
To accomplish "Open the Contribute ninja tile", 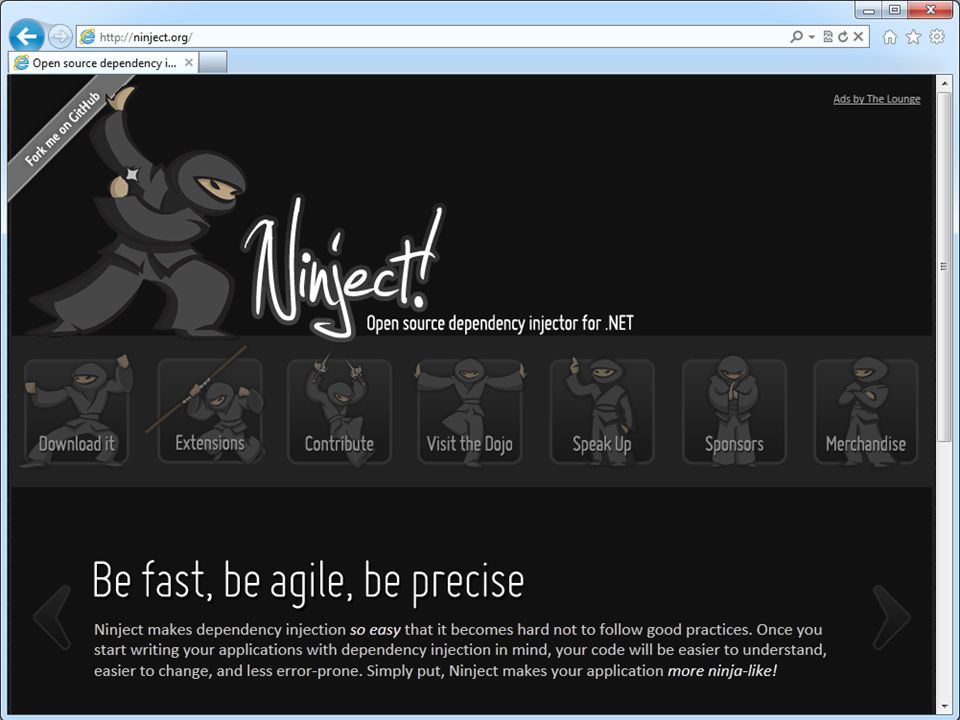I will (x=339, y=411).
